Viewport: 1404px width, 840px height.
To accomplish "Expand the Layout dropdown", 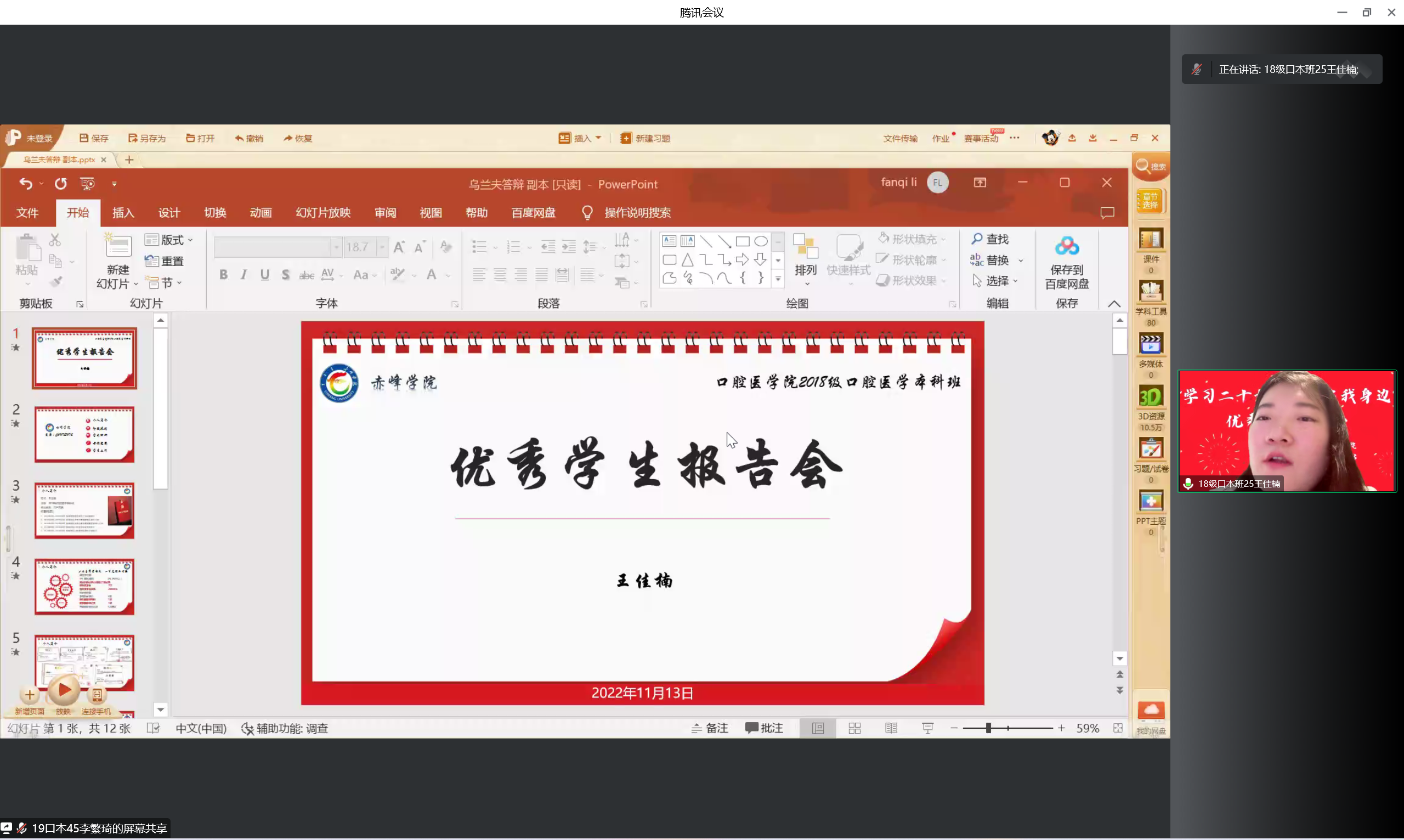I will (x=169, y=240).
